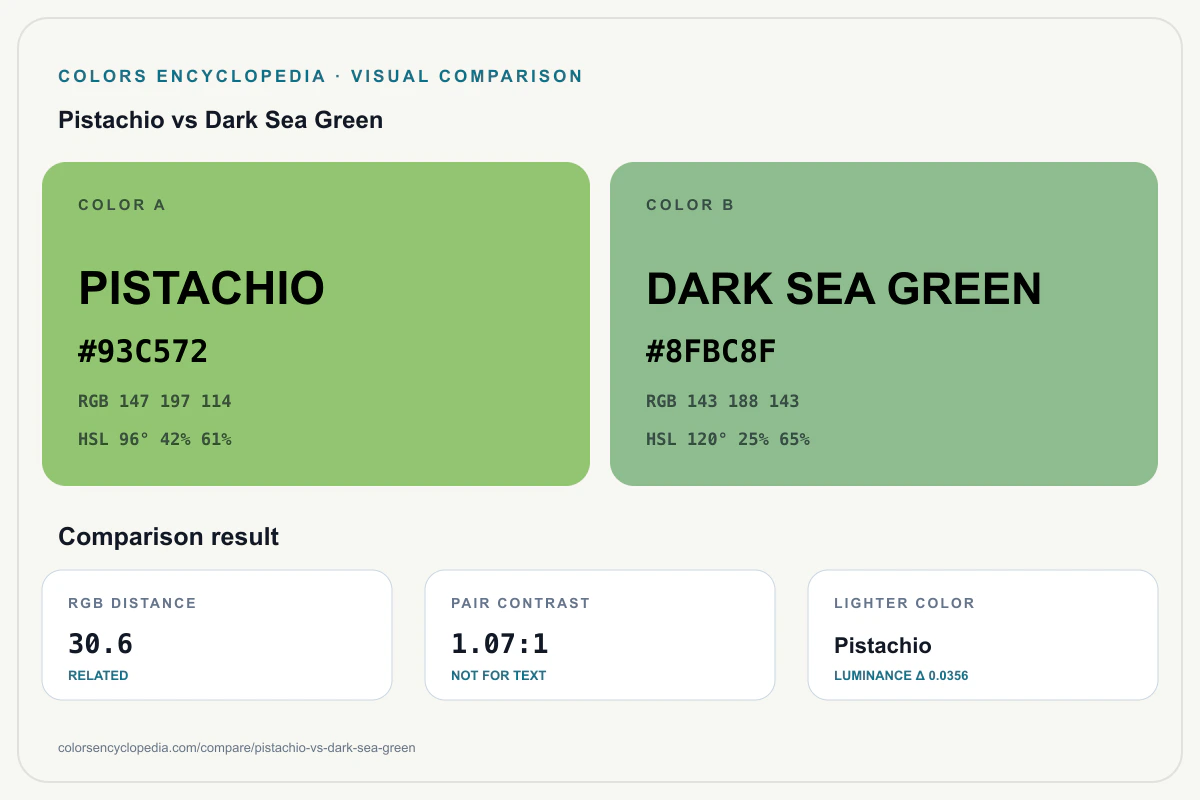
Task: Click the Lighter Color result Pistachio
Action: 883,646
